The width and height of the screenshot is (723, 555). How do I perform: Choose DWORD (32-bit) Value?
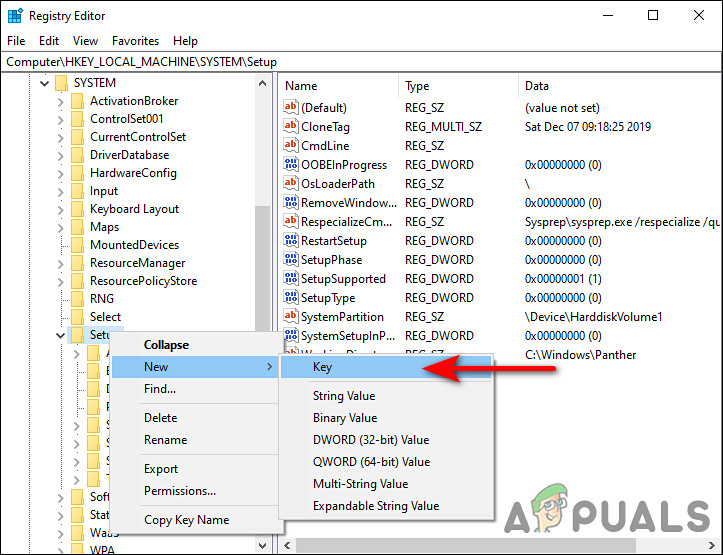coord(386,440)
